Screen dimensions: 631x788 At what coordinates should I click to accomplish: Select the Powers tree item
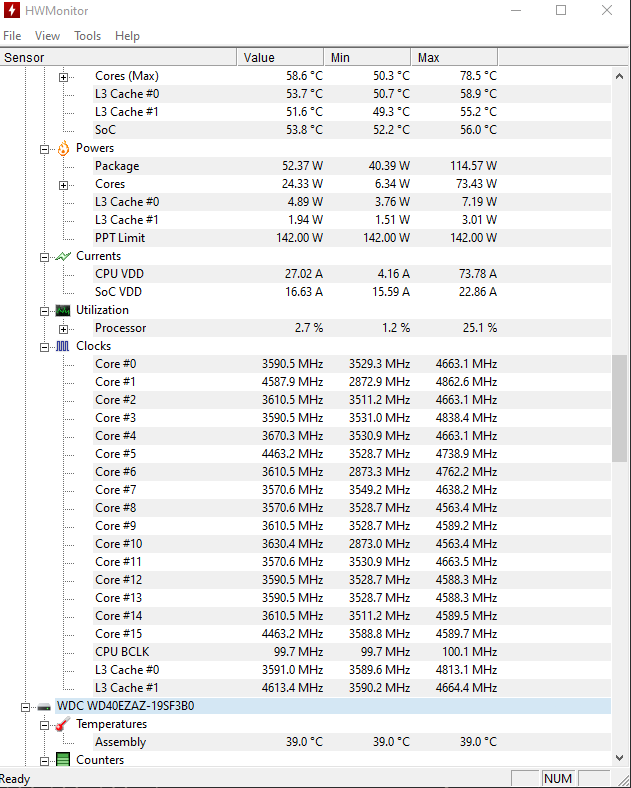95,148
